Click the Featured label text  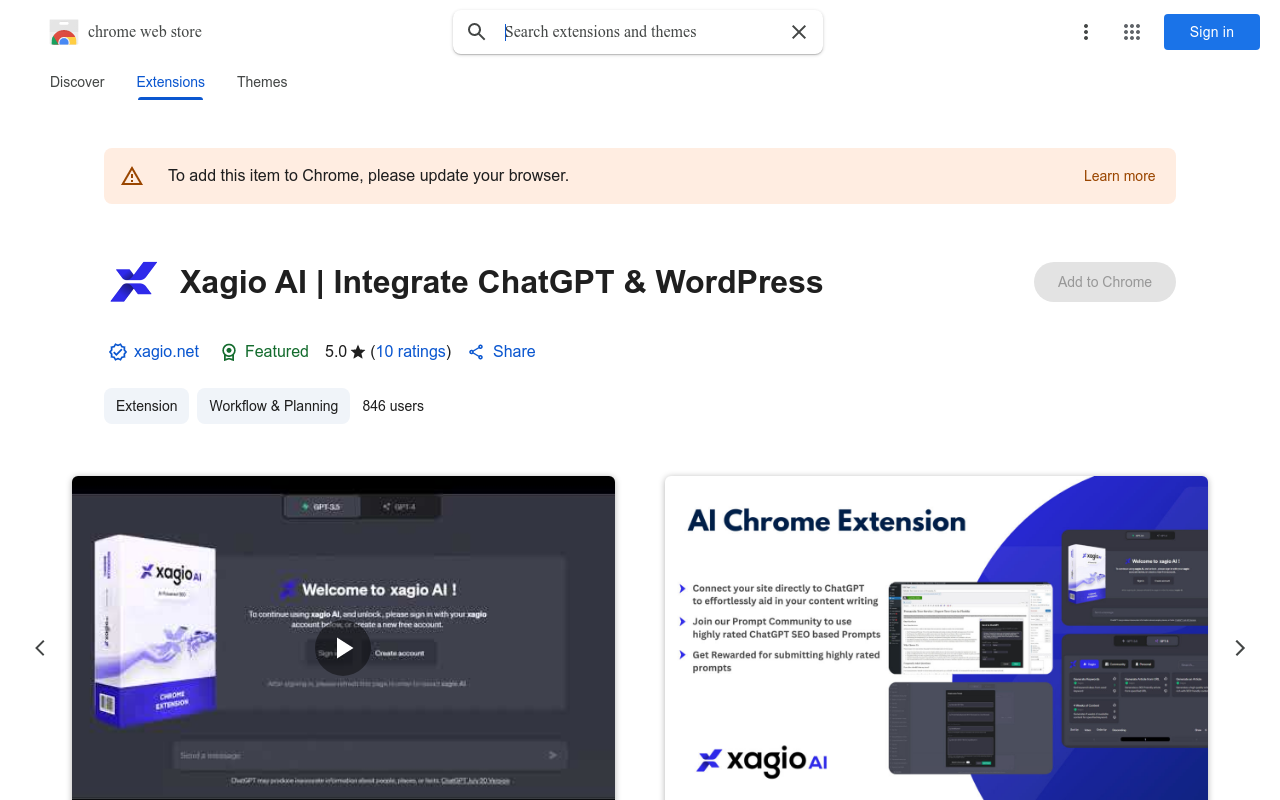[276, 352]
